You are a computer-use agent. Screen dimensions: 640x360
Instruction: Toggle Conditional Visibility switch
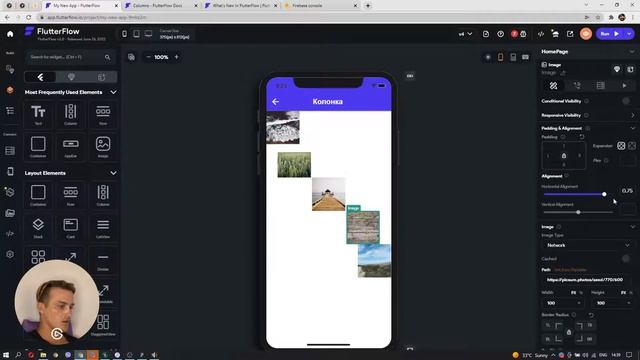click(626, 101)
